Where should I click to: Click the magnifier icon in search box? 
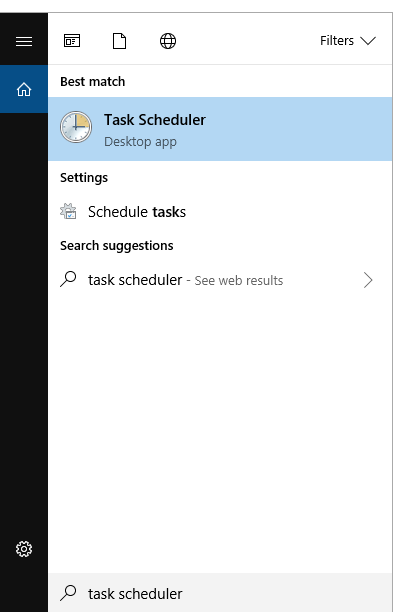pyautogui.click(x=68, y=593)
